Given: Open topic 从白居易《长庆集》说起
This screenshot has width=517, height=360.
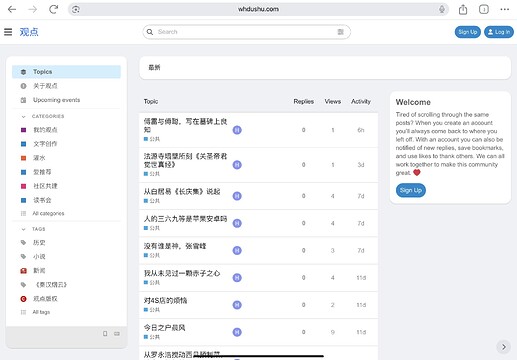Looking at the screenshot, I should [182, 192].
